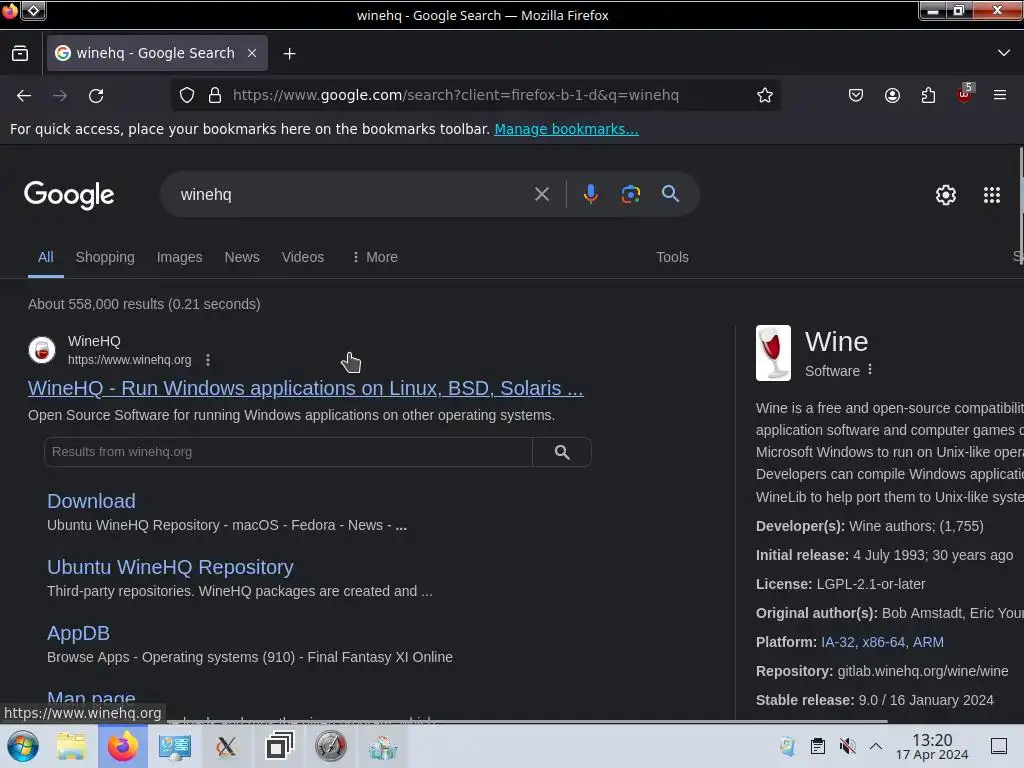Viewport: 1024px width, 768px height.
Task: Switch to the Shopping results tab
Action: (x=105, y=257)
